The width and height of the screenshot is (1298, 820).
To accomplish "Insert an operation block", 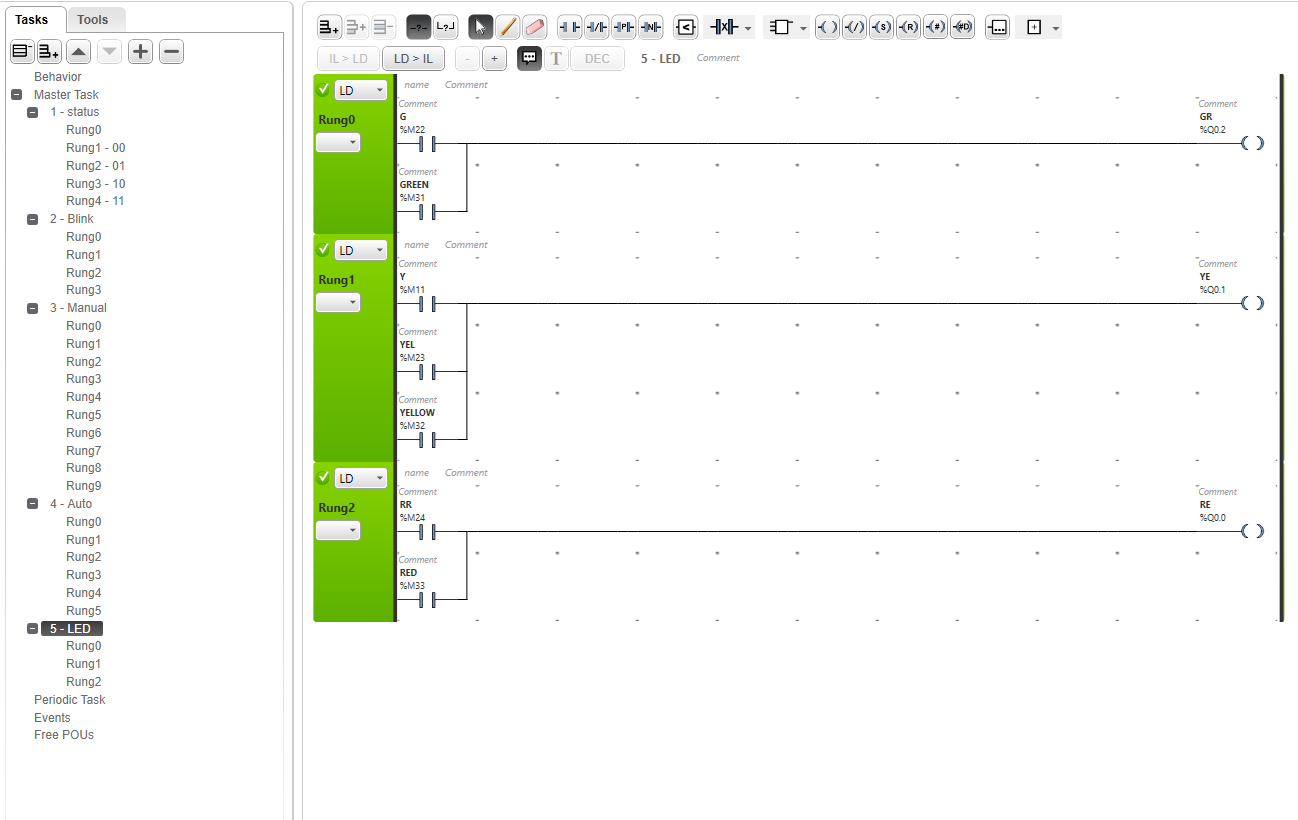I will (x=997, y=27).
